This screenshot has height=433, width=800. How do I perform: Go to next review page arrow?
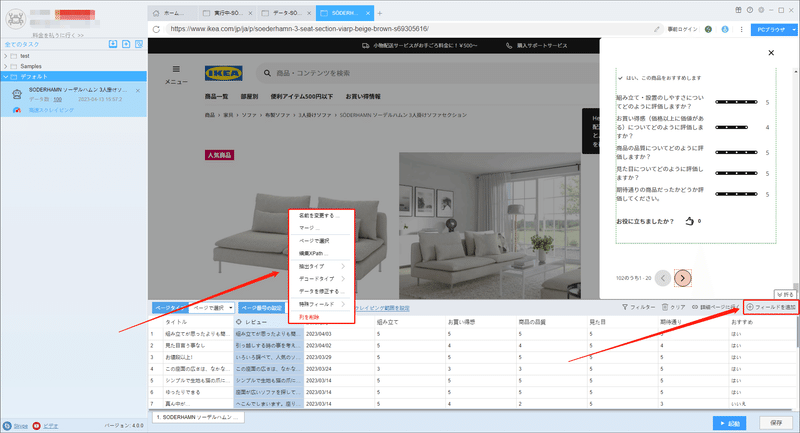(683, 278)
